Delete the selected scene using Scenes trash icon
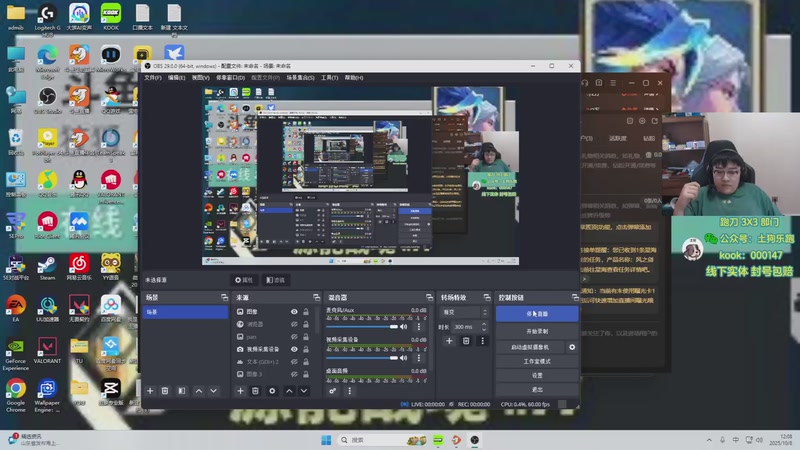 point(165,391)
